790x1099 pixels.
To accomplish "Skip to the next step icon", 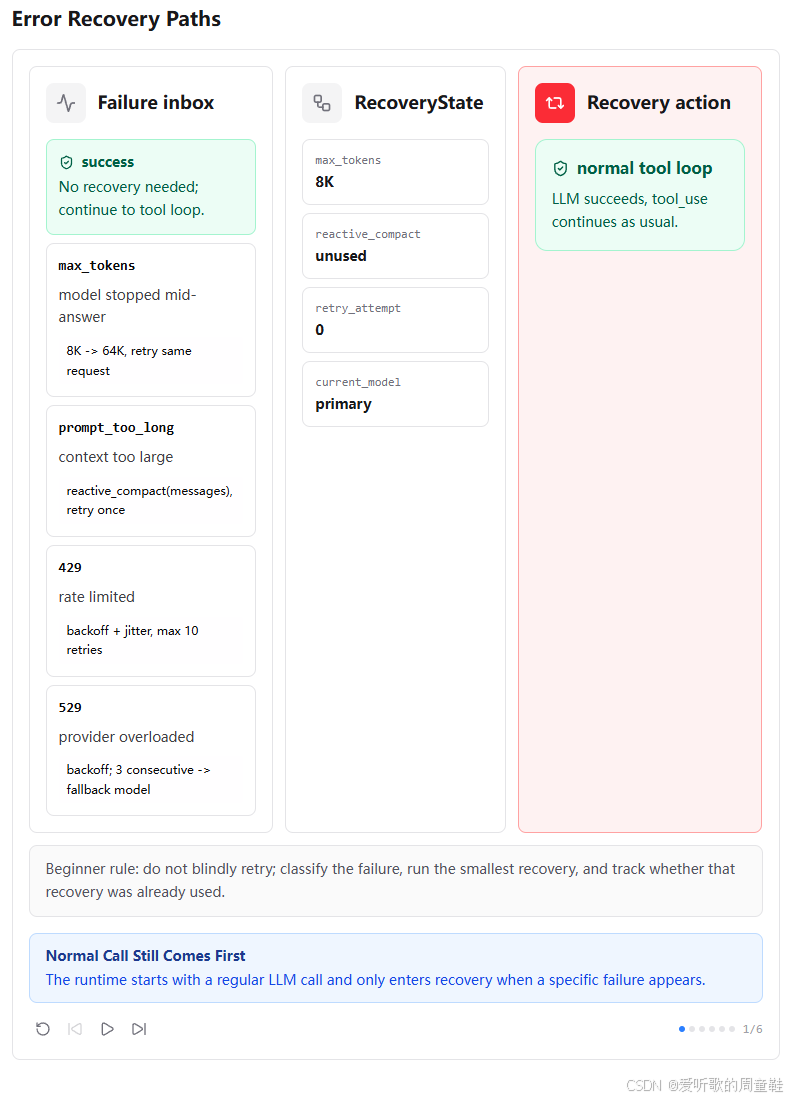I will 139,1029.
